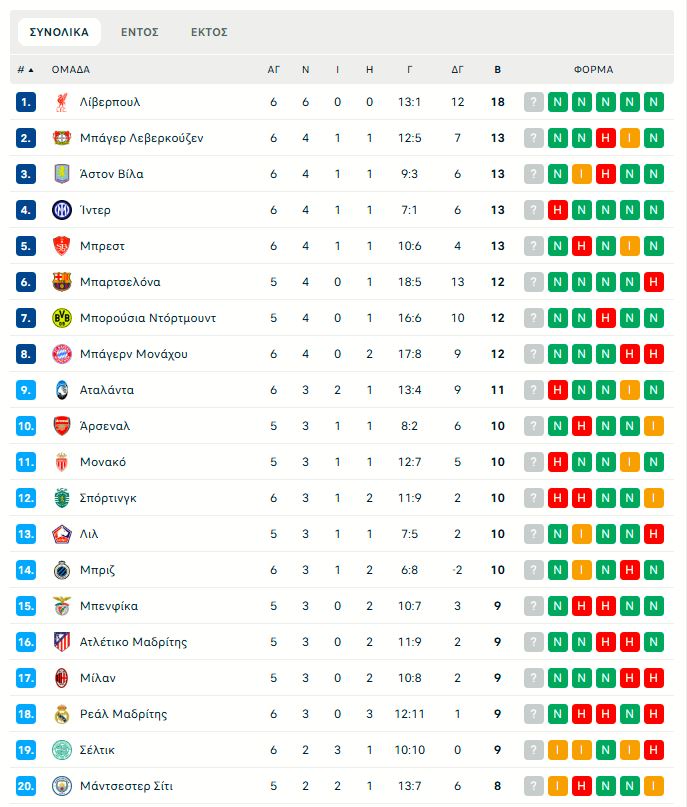Select the ΣΥΝΟΛΙΚΑ tab
This screenshot has width=687, height=807.
tap(59, 32)
